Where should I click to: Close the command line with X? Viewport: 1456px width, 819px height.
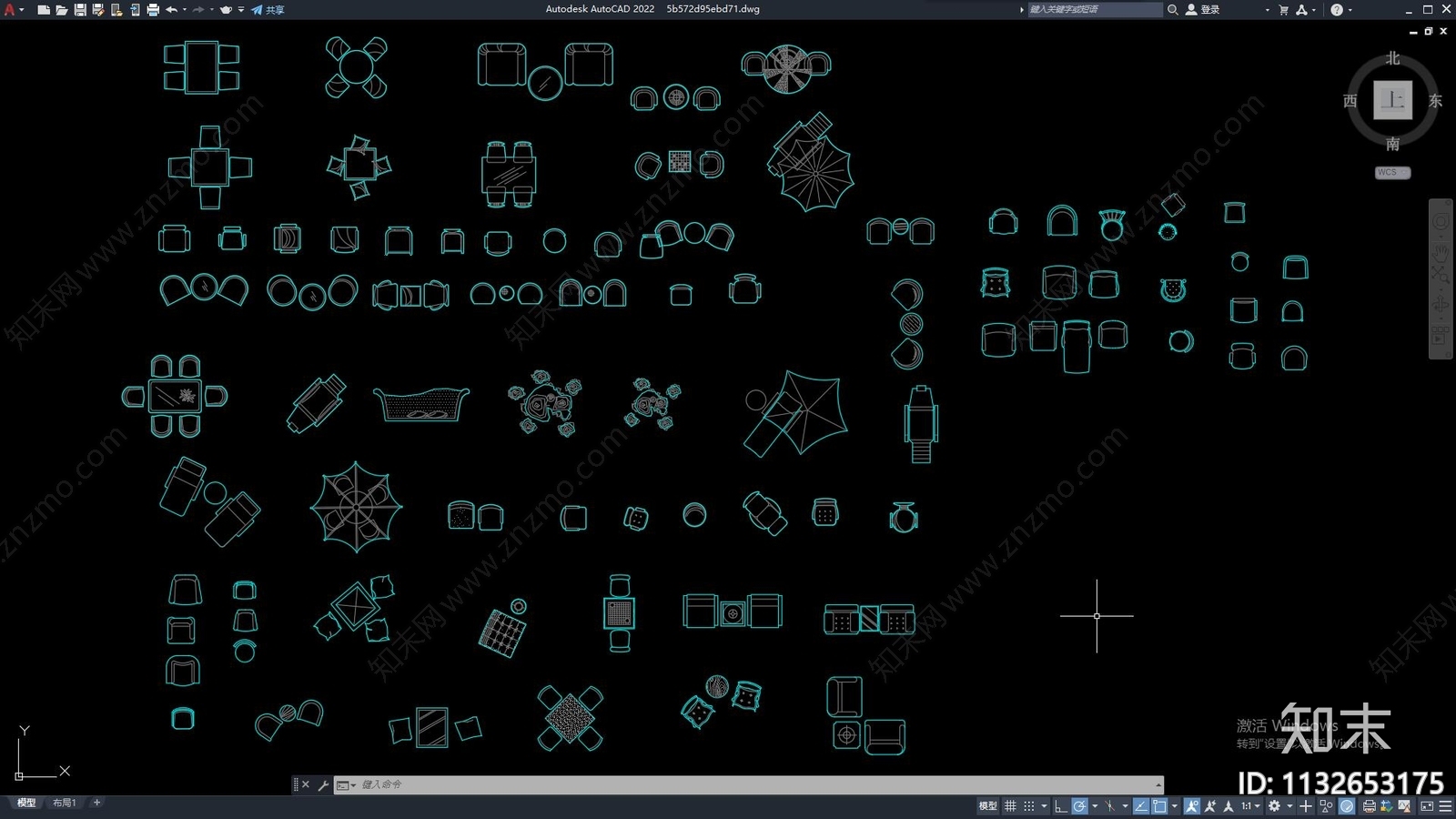tap(306, 784)
